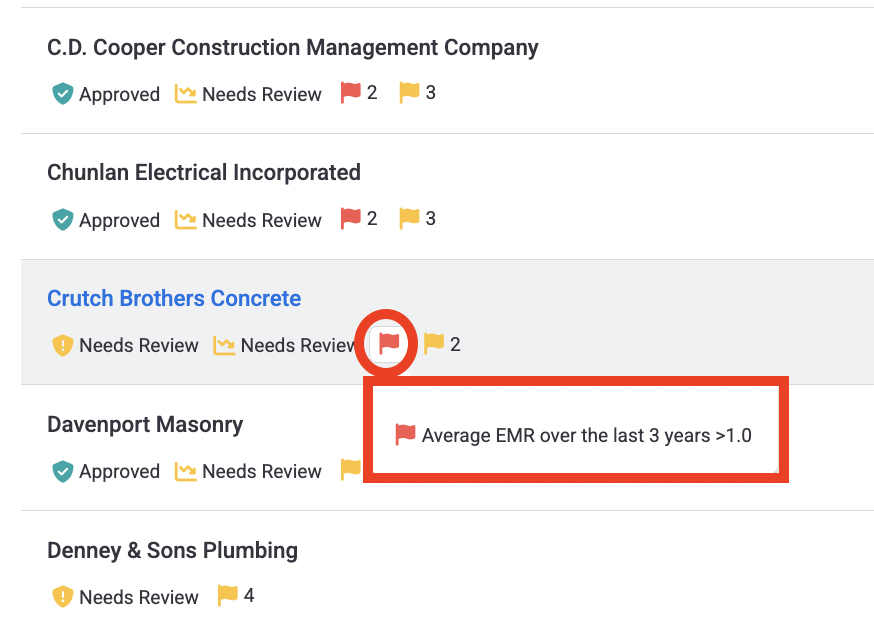
Task: Open the Davenport Masonry company entry
Action: pos(145,425)
